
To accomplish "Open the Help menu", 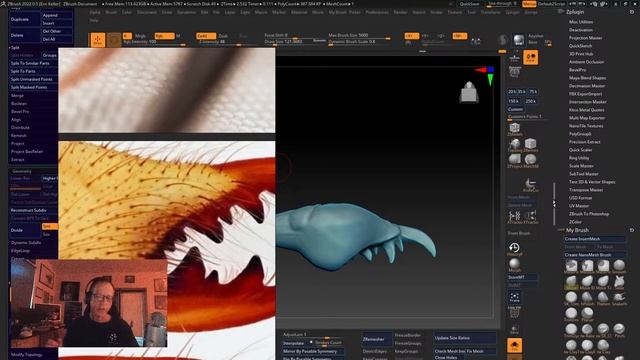I will coord(94,20).
